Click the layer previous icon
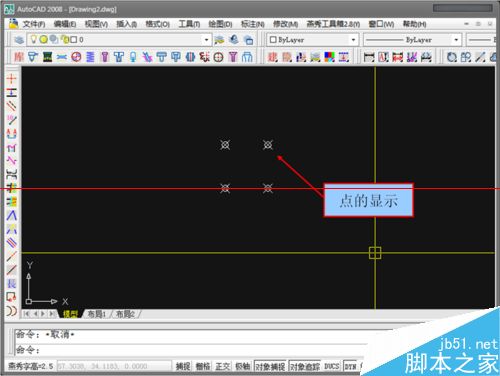 coord(234,40)
